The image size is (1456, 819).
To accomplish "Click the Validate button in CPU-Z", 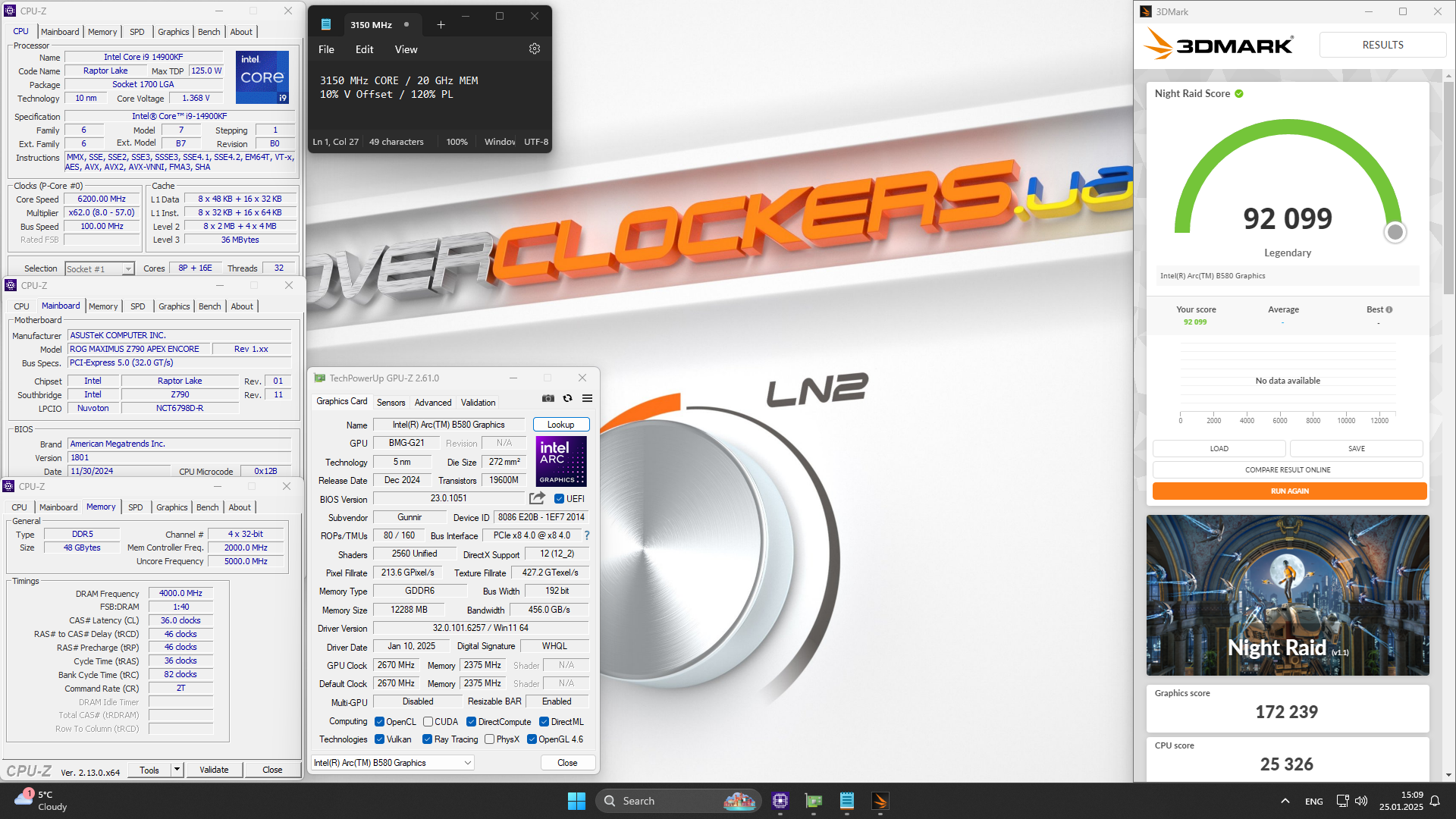I will [x=214, y=769].
